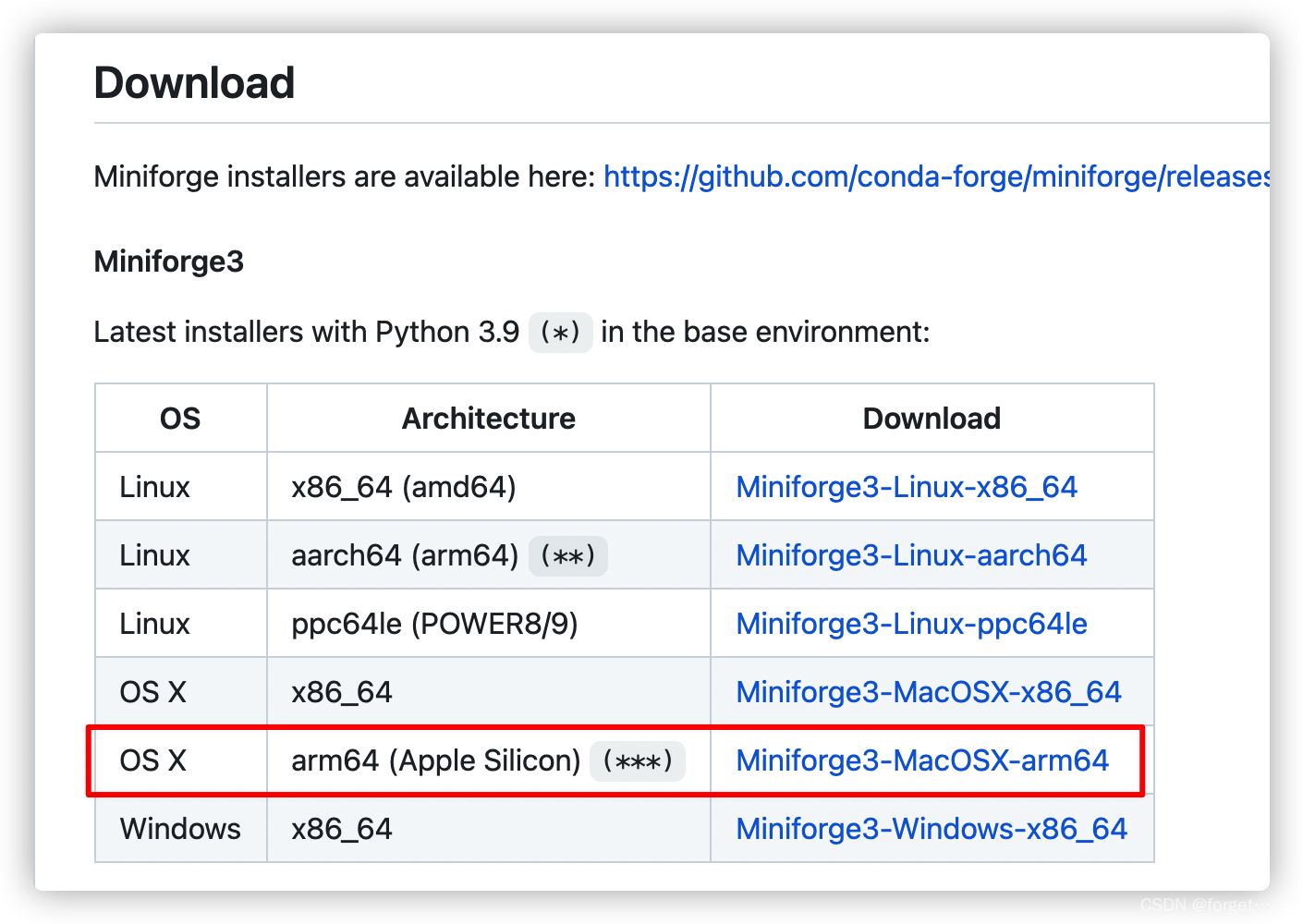Click "Miniforge installers are available here:" text
Screen dimensions: 1303x924
(x=345, y=176)
